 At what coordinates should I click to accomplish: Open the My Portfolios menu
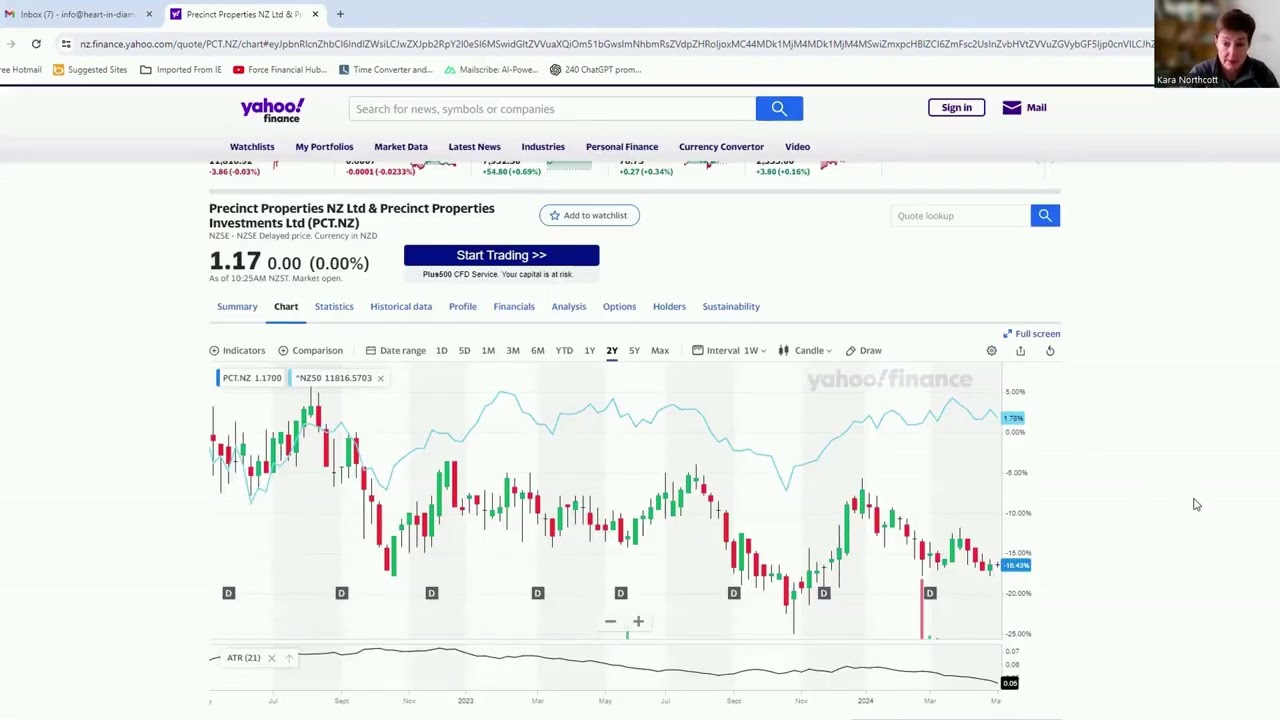(x=324, y=147)
